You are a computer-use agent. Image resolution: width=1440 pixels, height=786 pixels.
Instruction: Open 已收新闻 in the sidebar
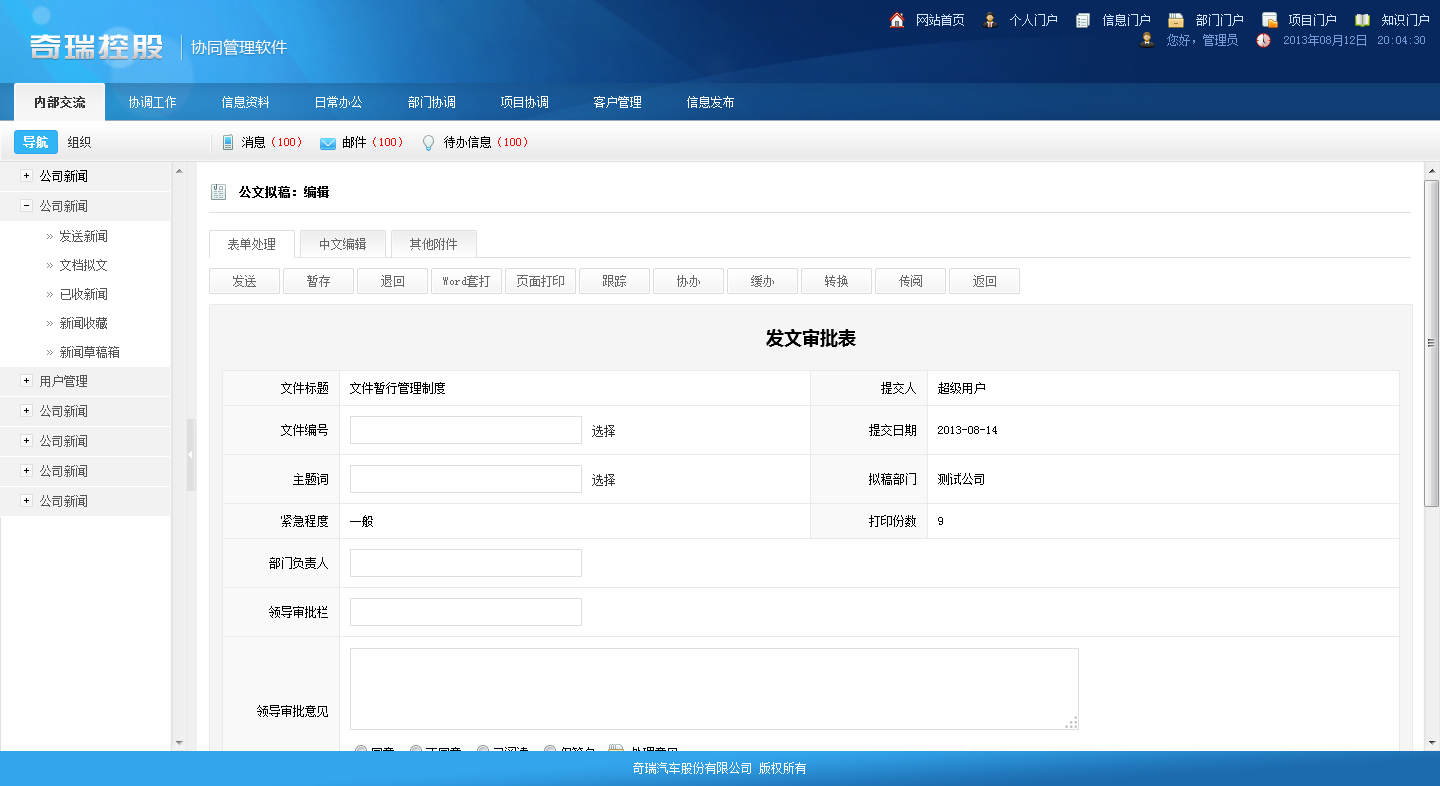pyautogui.click(x=83, y=294)
